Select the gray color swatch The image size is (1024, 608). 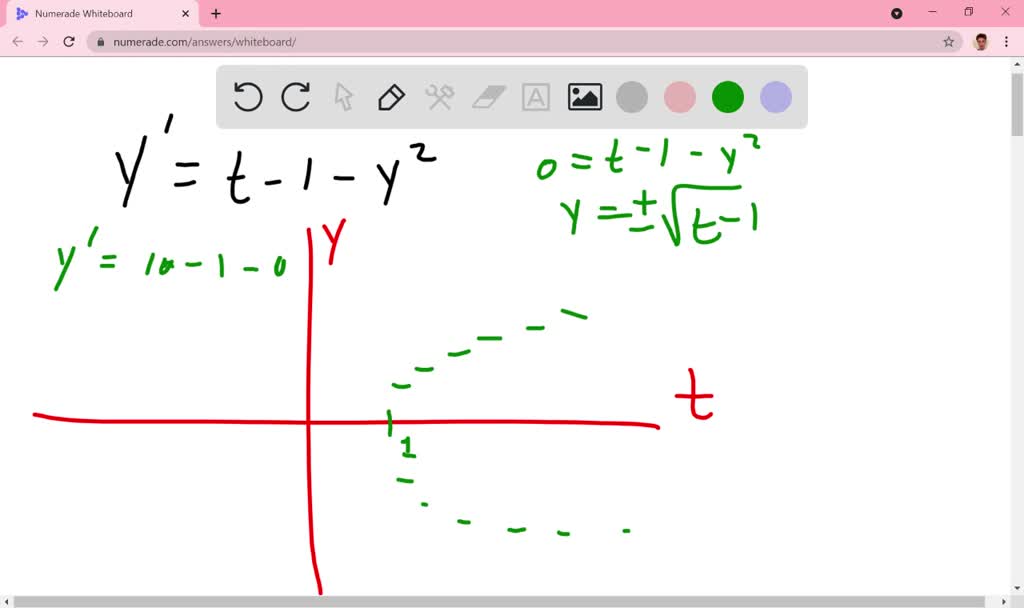coord(632,97)
